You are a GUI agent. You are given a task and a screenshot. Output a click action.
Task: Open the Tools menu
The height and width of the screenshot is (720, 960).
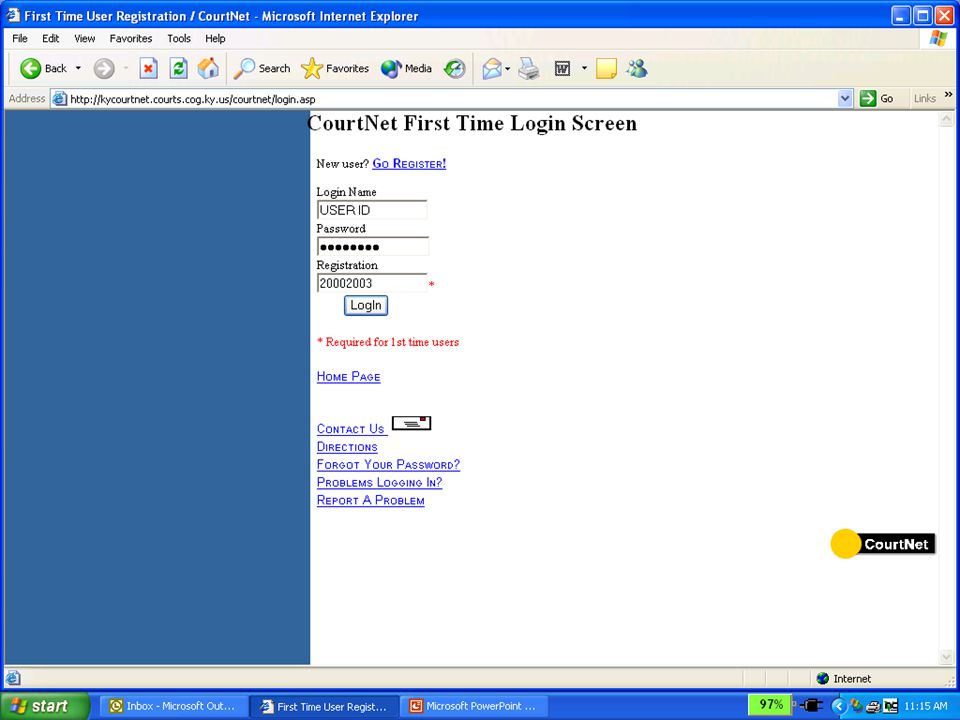(x=179, y=39)
